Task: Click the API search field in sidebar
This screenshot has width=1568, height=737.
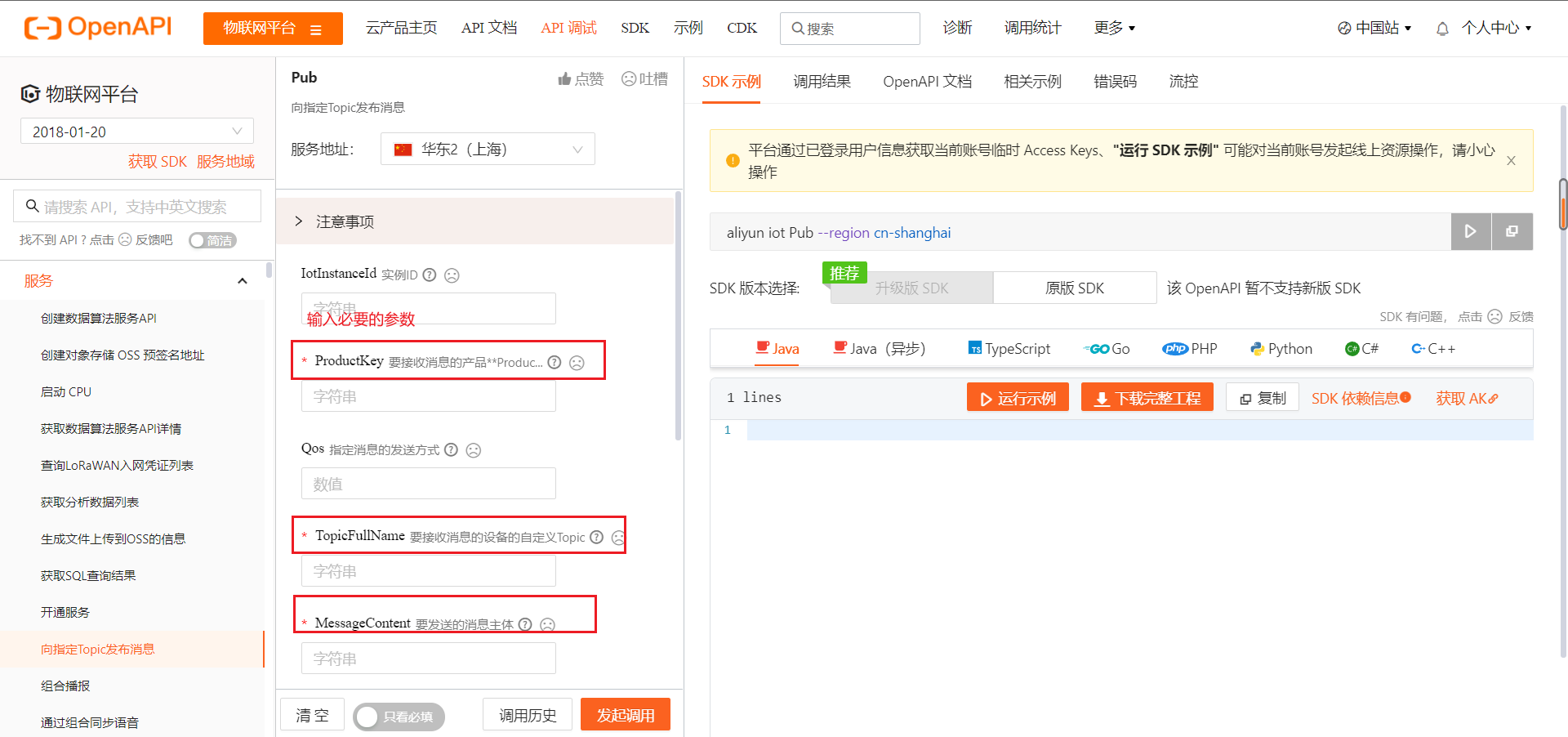Action: pyautogui.click(x=137, y=207)
